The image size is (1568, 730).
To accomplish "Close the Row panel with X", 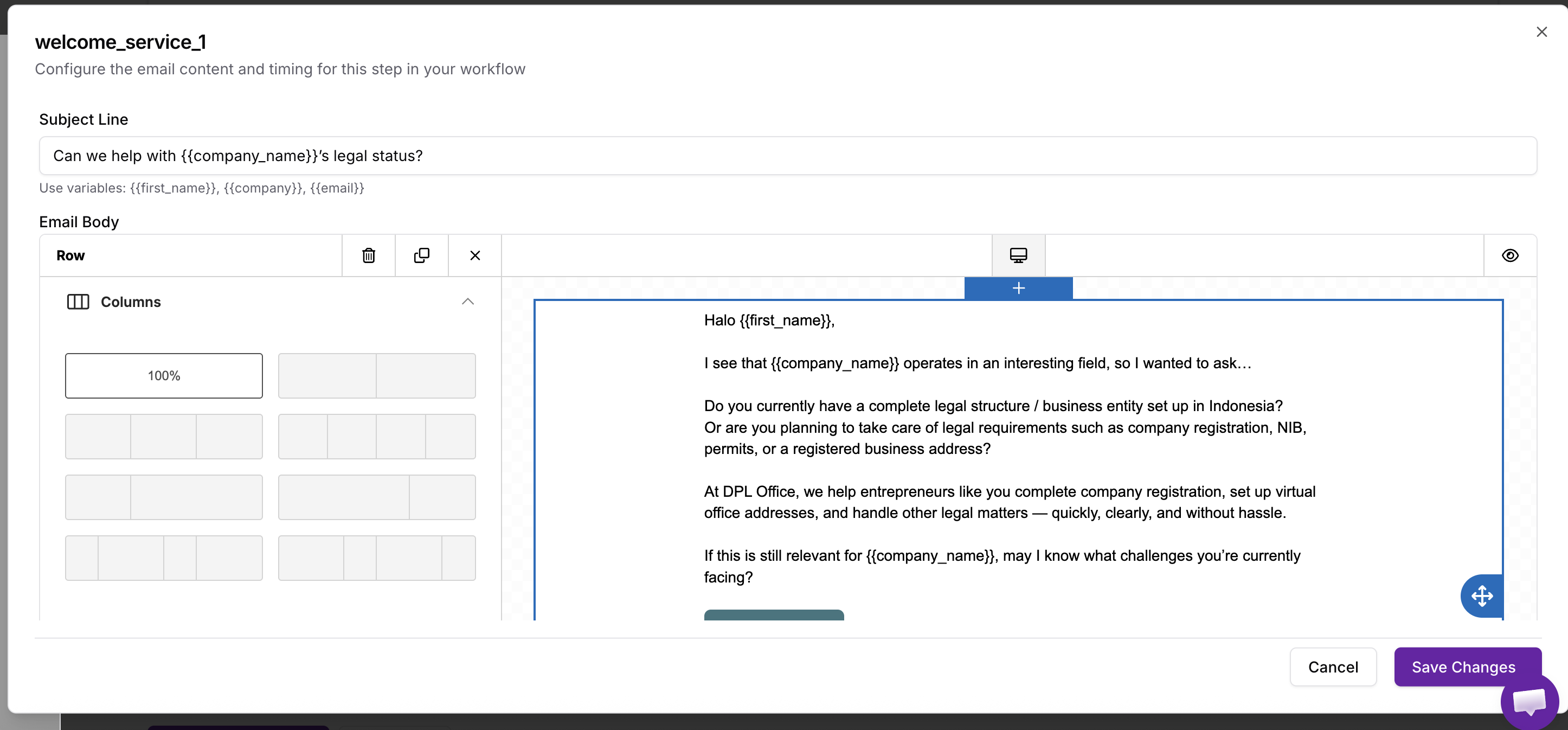I will [x=475, y=255].
